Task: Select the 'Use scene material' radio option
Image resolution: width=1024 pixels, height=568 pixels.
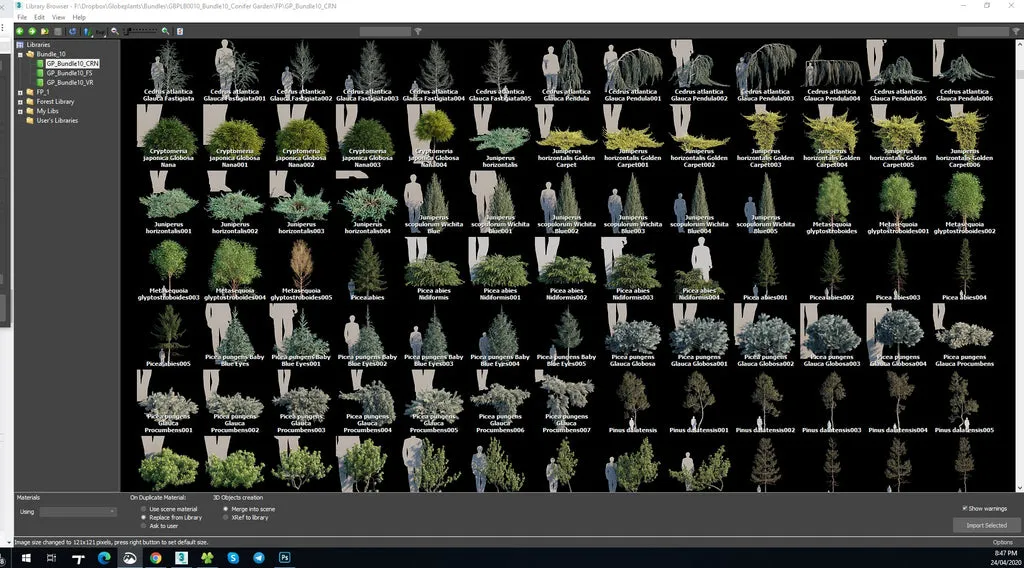Action: click(143, 509)
